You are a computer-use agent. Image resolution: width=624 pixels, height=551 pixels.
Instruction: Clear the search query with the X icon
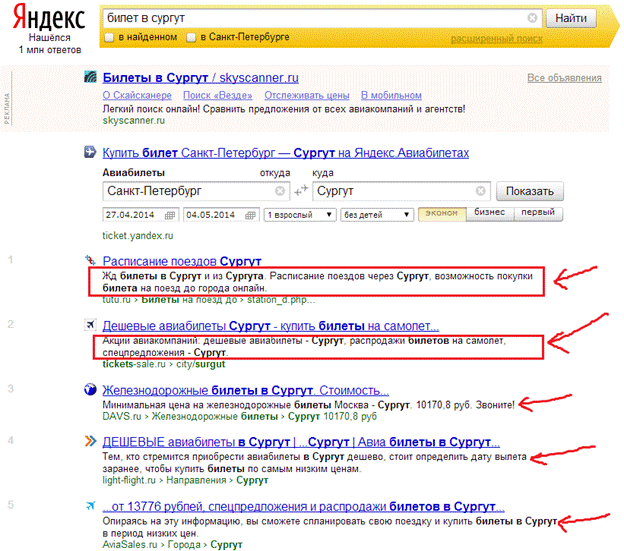coord(532,18)
